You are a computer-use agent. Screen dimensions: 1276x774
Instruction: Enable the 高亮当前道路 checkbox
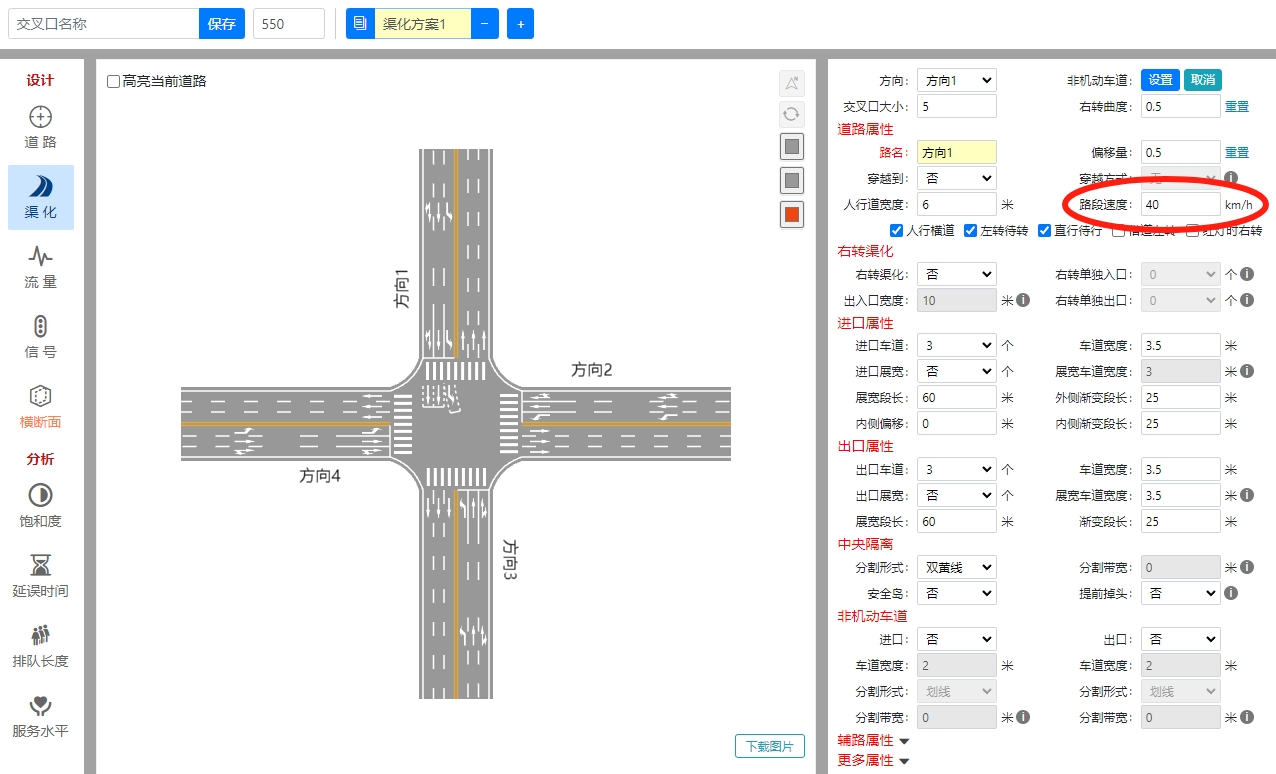coord(113,81)
